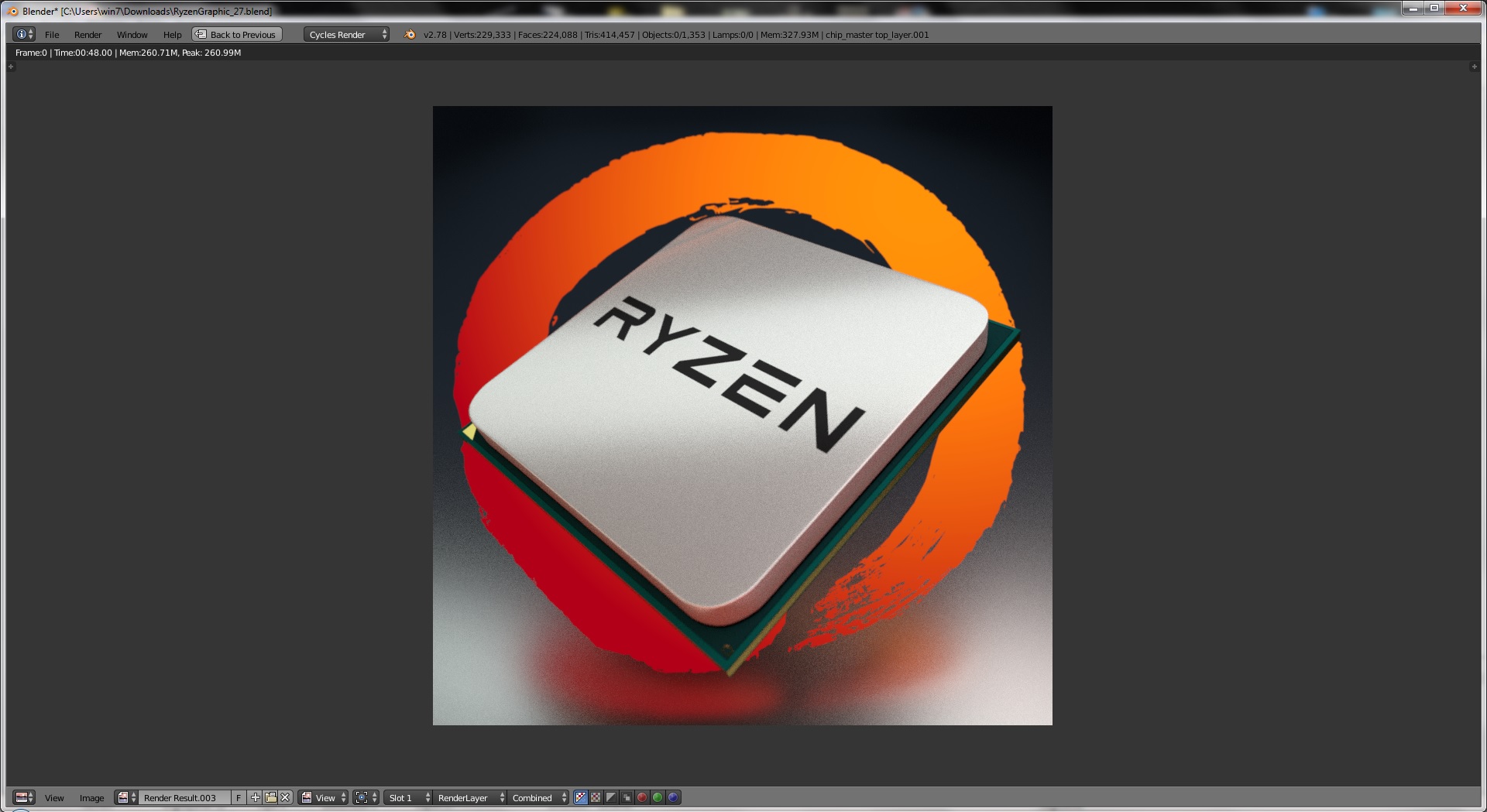Viewport: 1487px width, 812px height.
Task: Click the left region expand plus handle
Action: (11, 67)
